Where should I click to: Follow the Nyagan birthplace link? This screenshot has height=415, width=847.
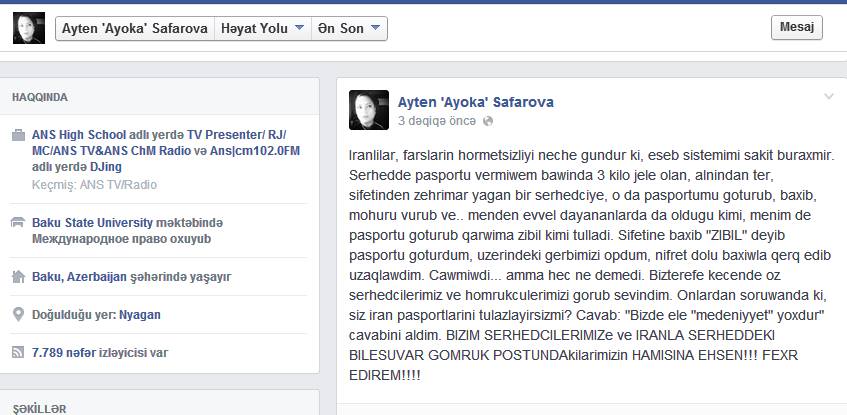[x=140, y=315]
